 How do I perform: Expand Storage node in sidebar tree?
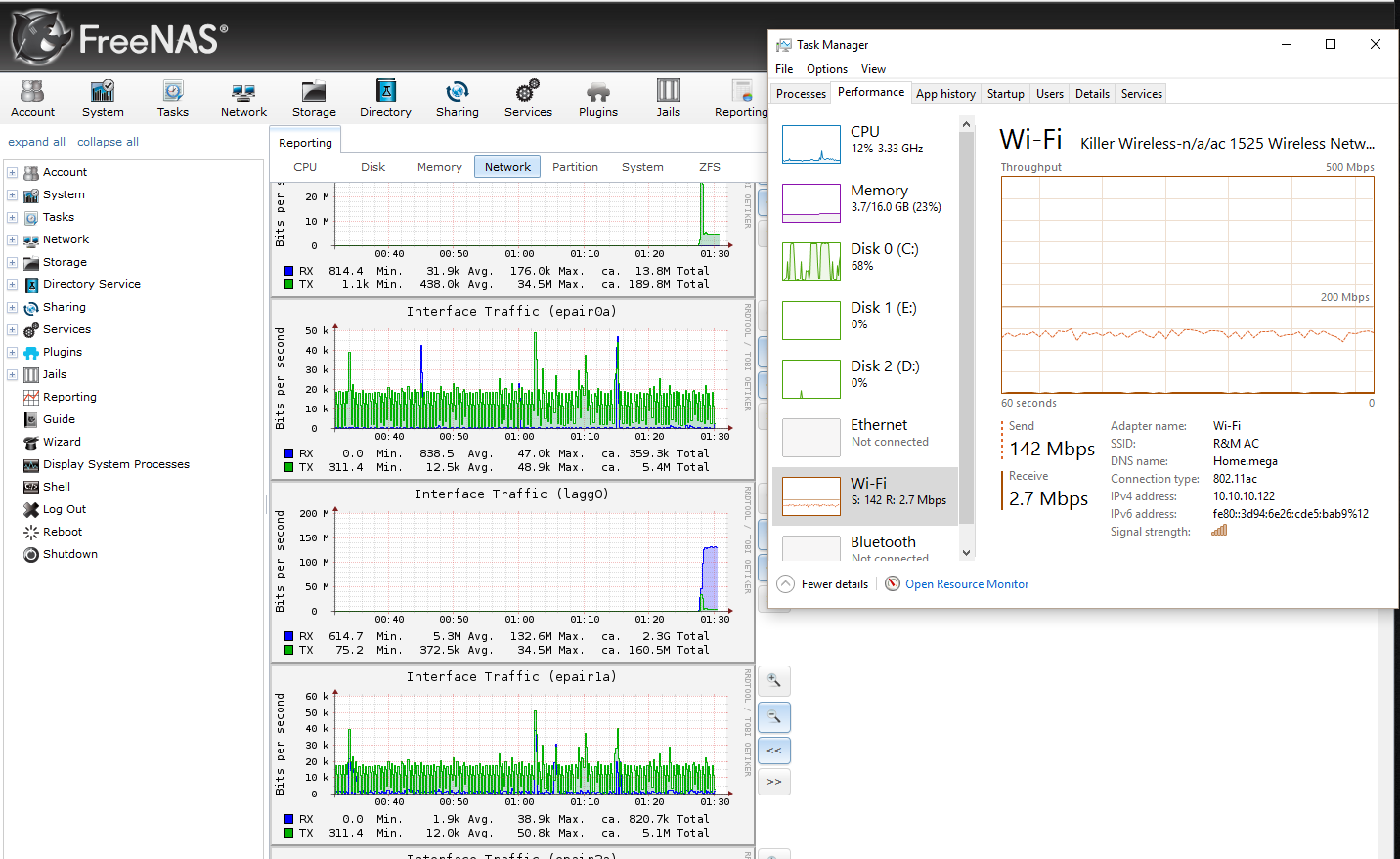12,262
